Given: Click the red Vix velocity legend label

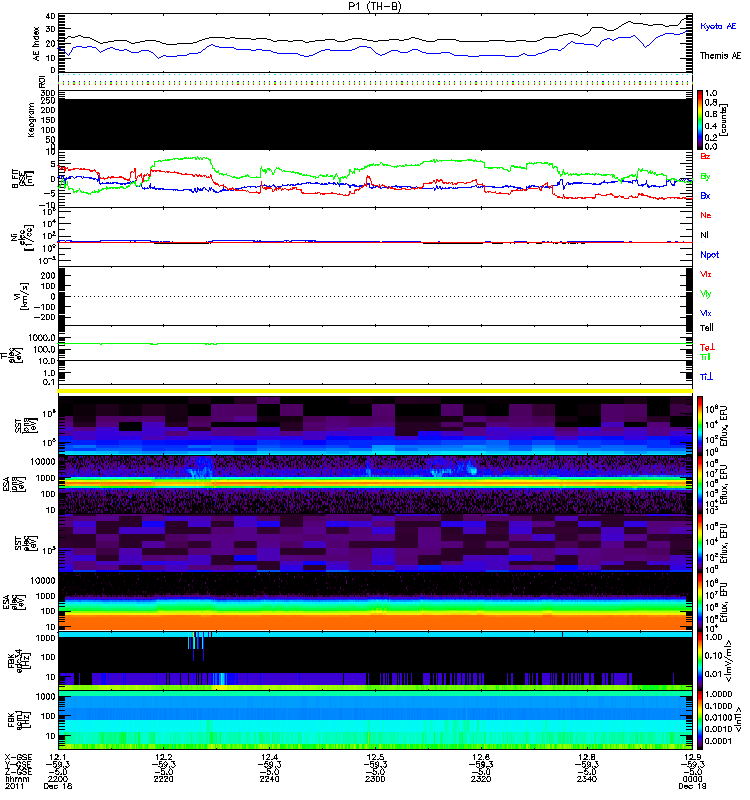Looking at the screenshot, I should (x=705, y=274).
